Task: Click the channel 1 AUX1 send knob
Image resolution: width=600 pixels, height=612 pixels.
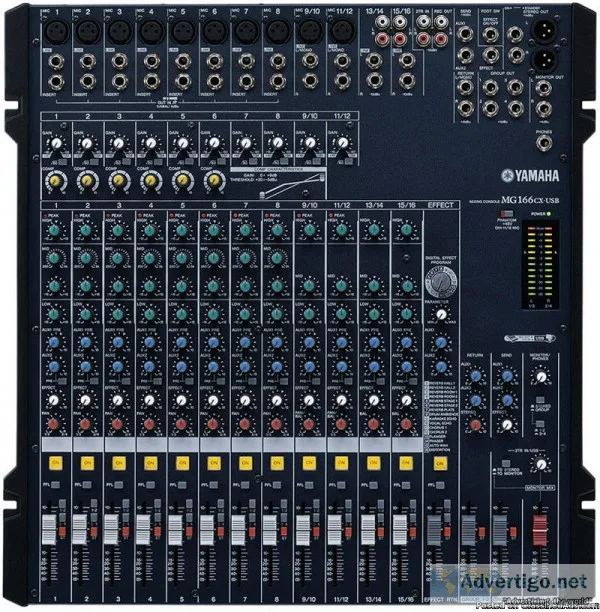Action: pyautogui.click(x=54, y=343)
